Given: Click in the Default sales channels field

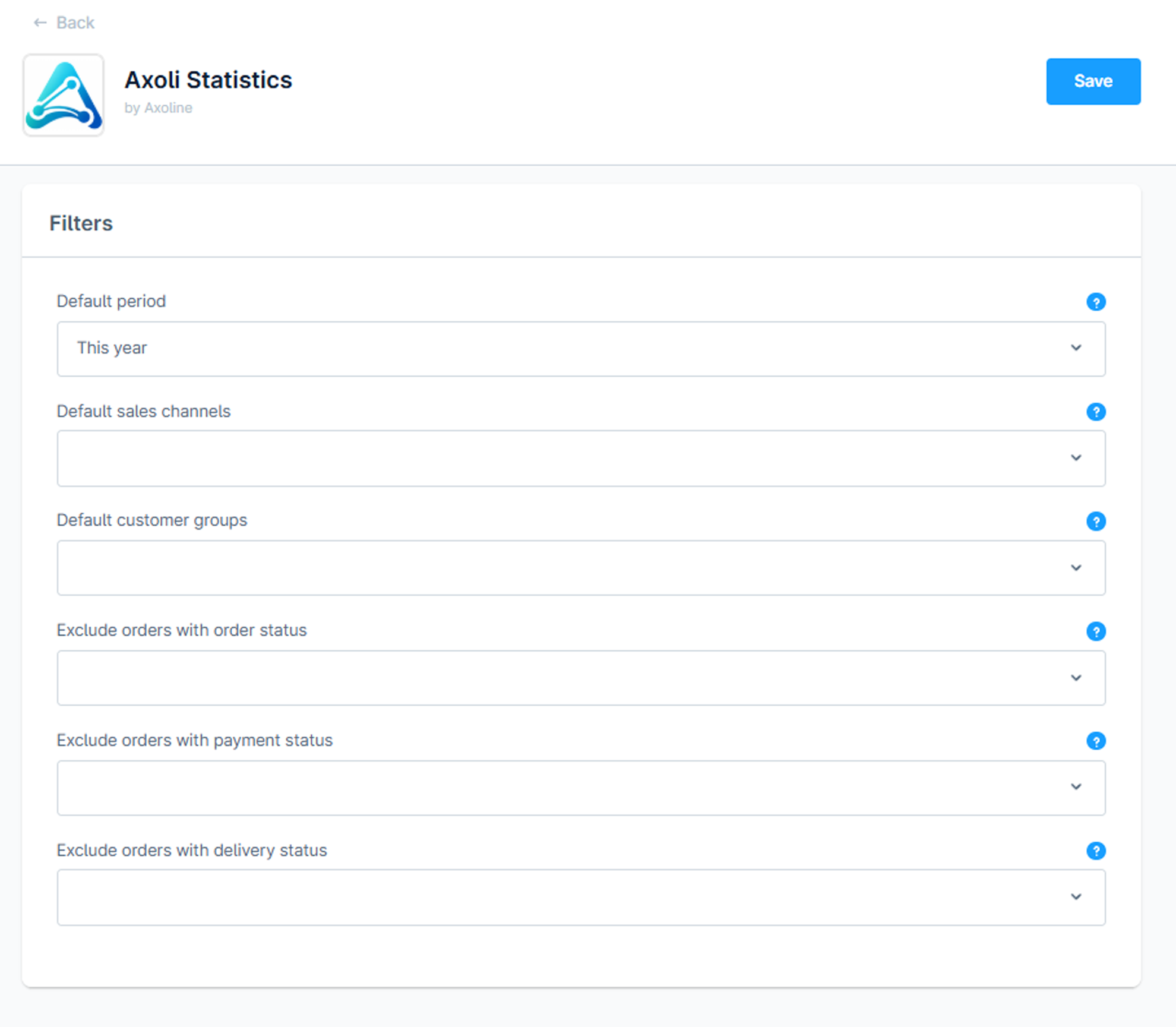Looking at the screenshot, I should click(581, 458).
